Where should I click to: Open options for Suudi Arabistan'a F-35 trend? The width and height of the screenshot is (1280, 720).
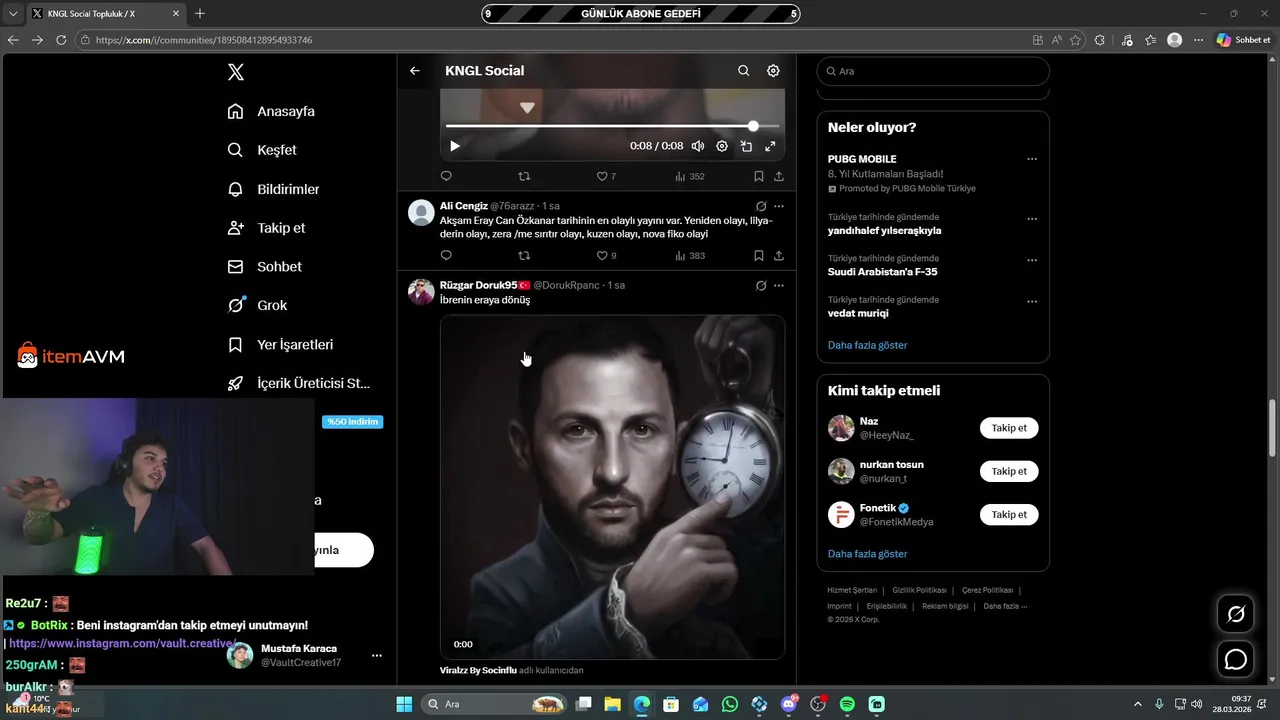[1032, 260]
